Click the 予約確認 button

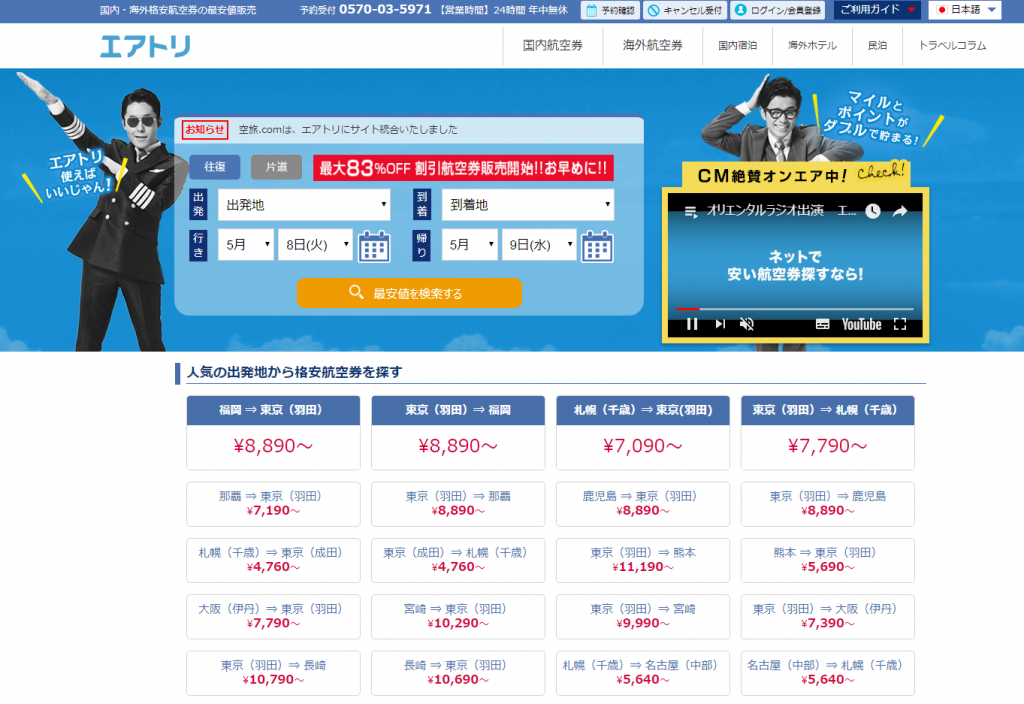[611, 10]
